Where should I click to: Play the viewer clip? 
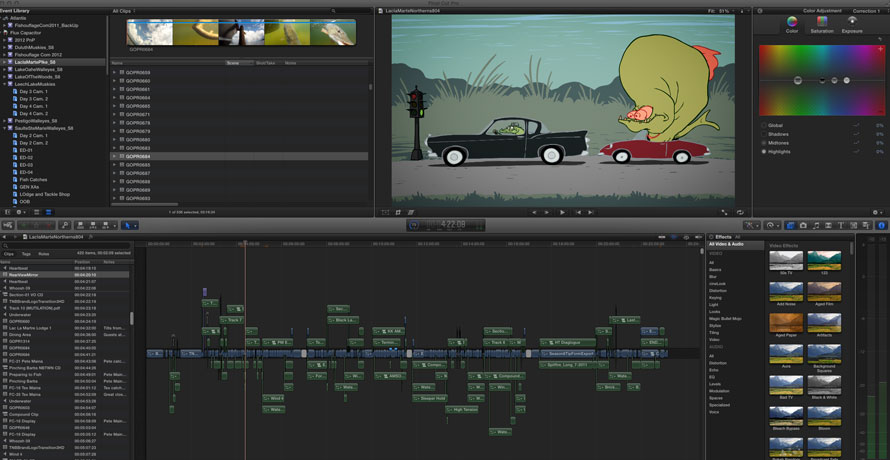562,212
